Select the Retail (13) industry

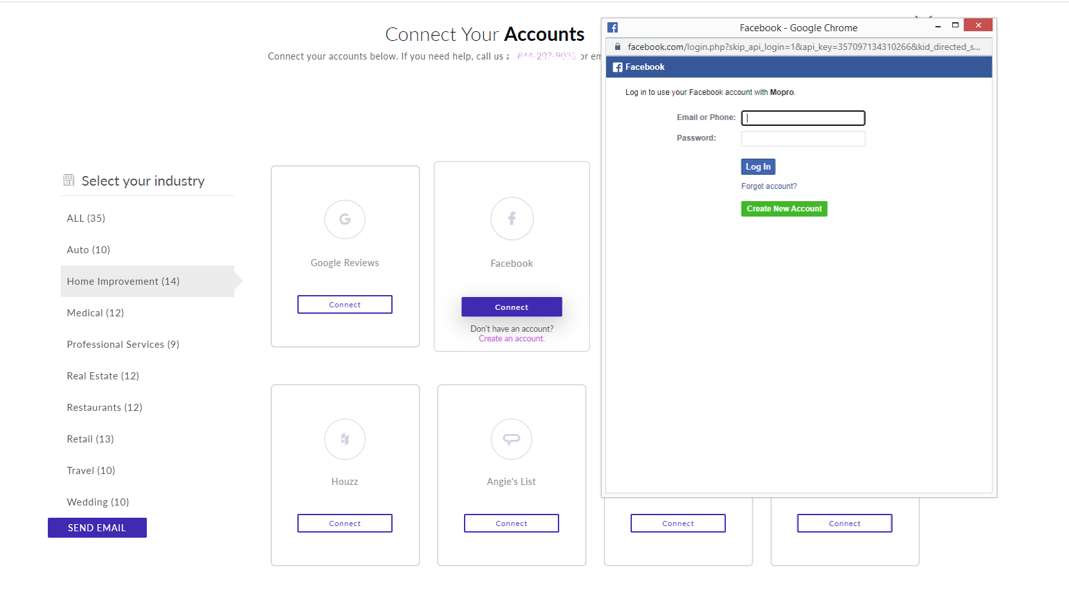click(90, 439)
